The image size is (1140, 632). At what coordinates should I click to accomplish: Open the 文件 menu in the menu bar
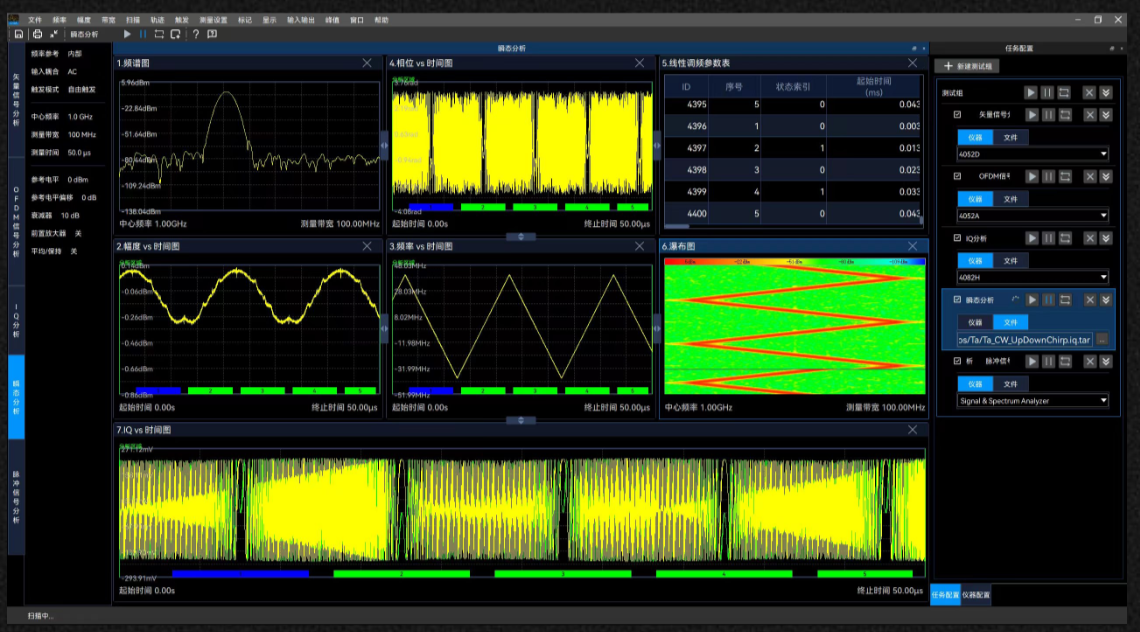(x=35, y=19)
